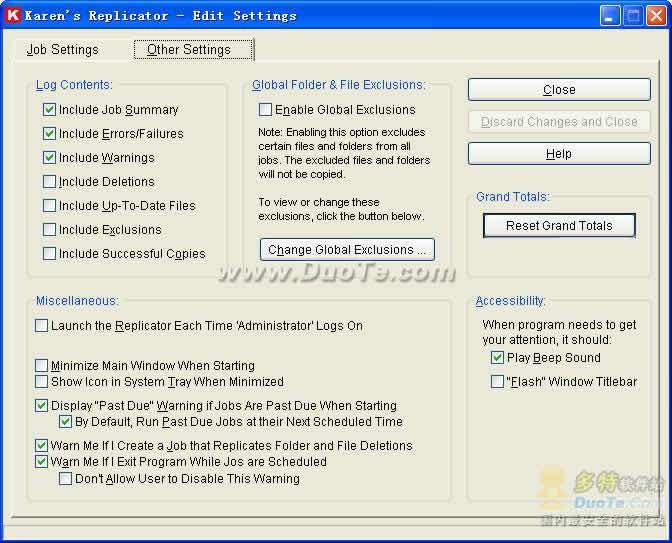Switch to the Job Settings tab

click(63, 50)
